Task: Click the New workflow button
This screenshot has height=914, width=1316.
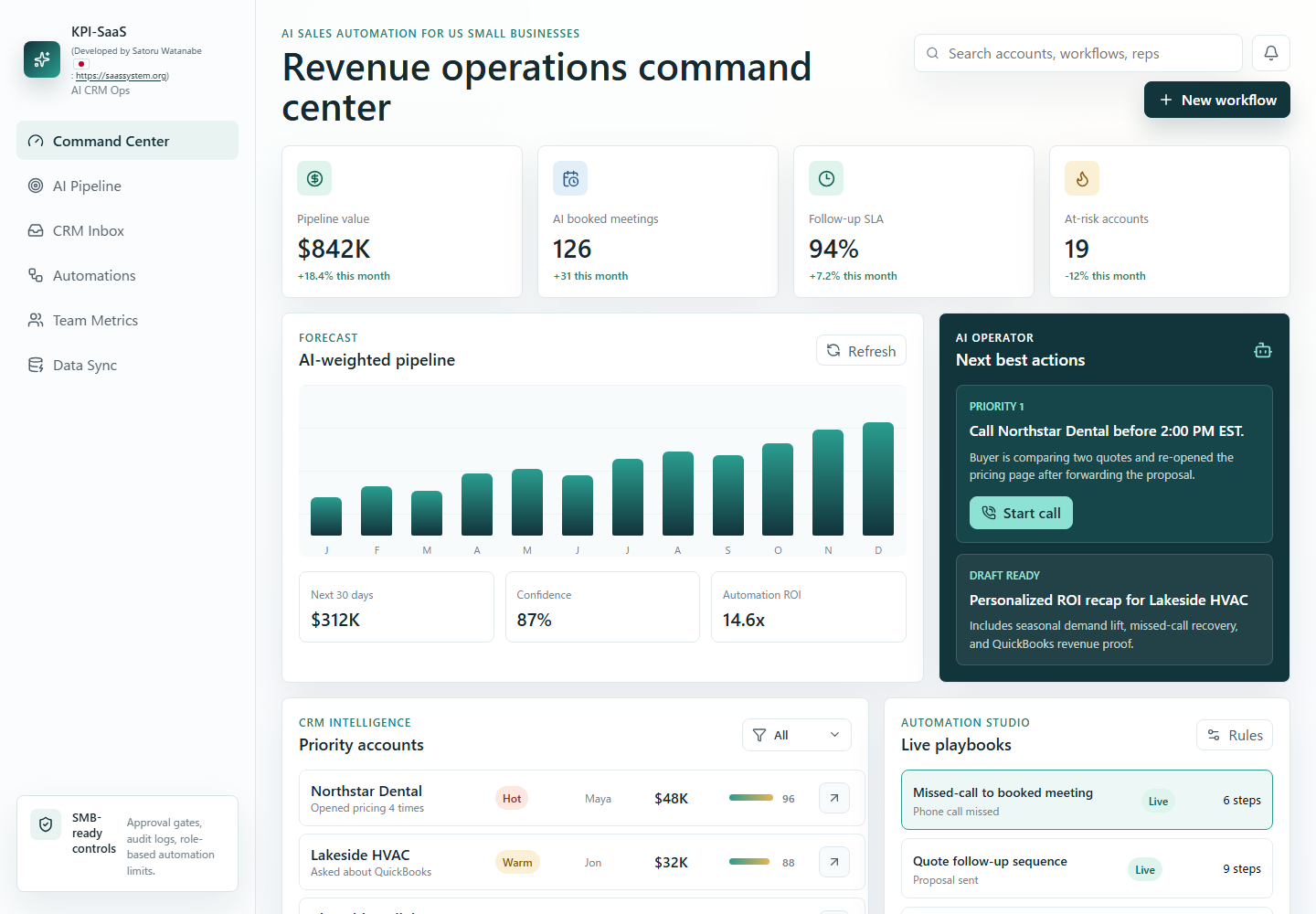Action: pos(1217,100)
